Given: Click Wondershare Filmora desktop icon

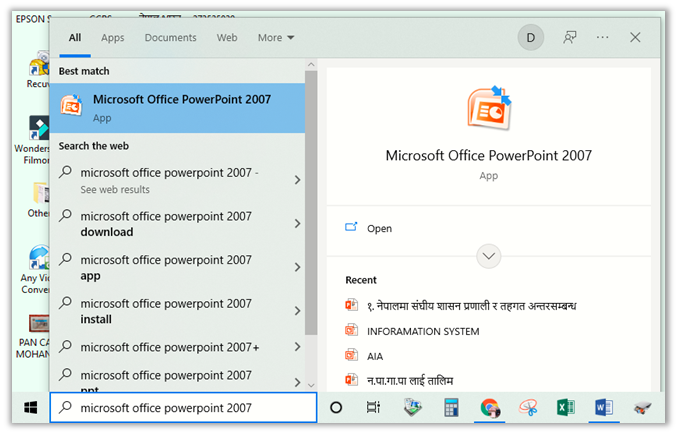Looking at the screenshot, I should pyautogui.click(x=39, y=128).
